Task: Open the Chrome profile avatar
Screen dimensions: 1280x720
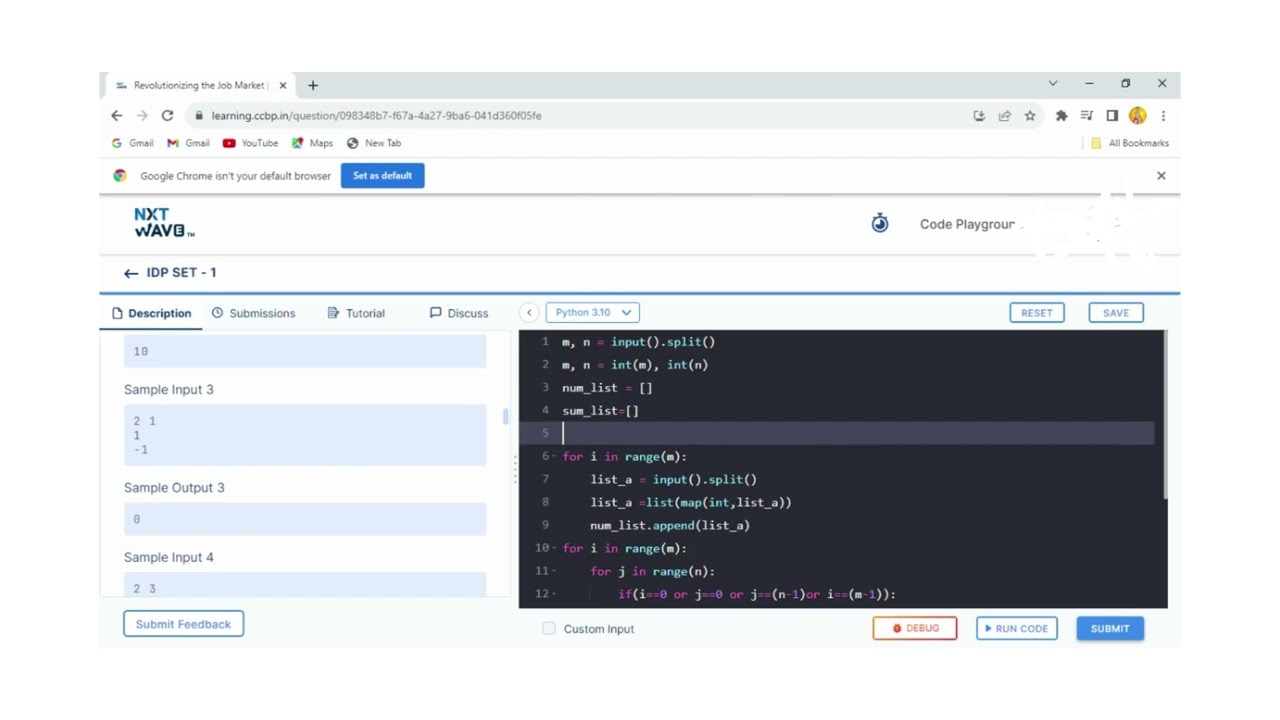Action: point(1138,116)
